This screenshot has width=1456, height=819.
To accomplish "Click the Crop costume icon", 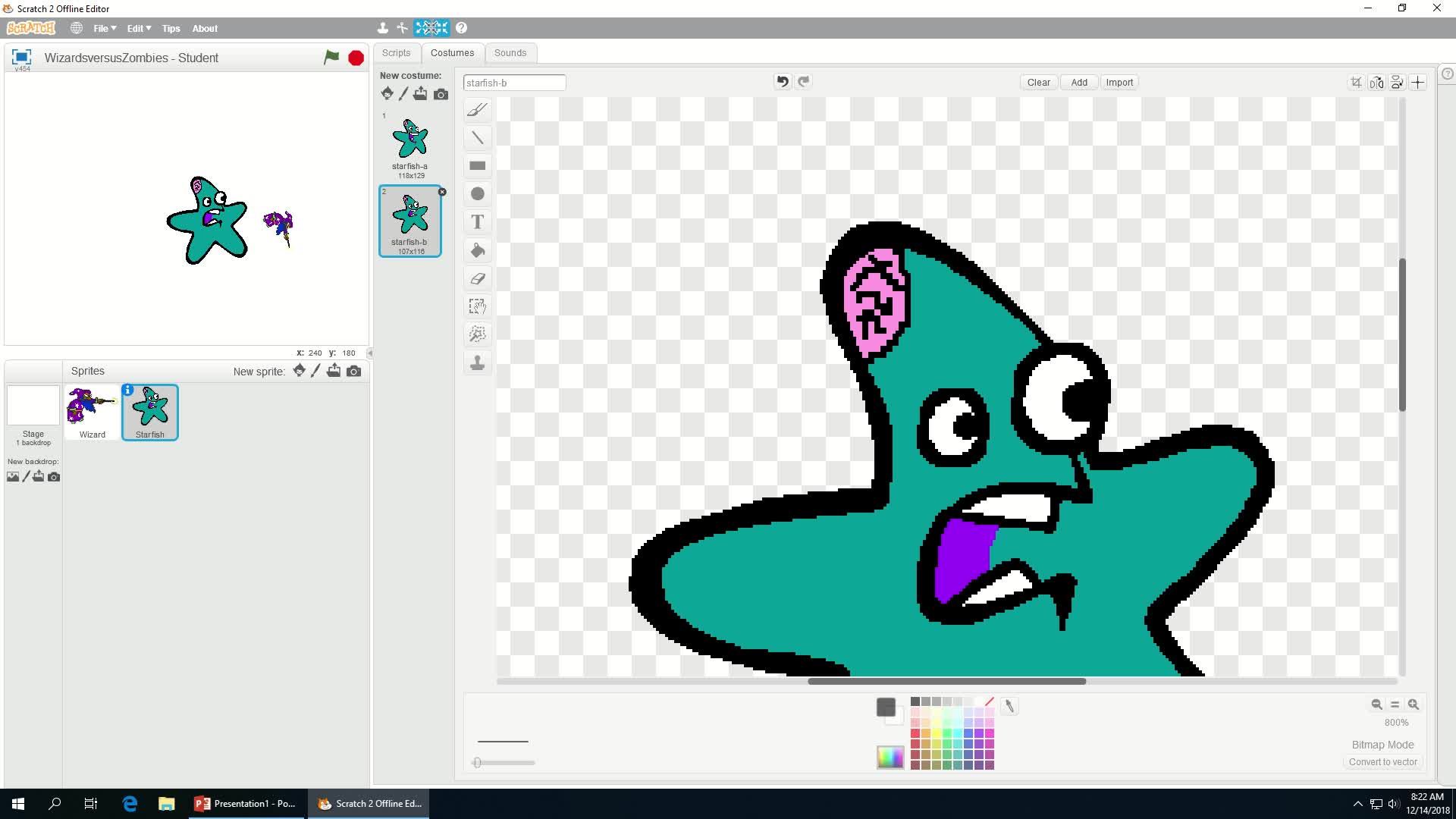I will click(x=1356, y=82).
